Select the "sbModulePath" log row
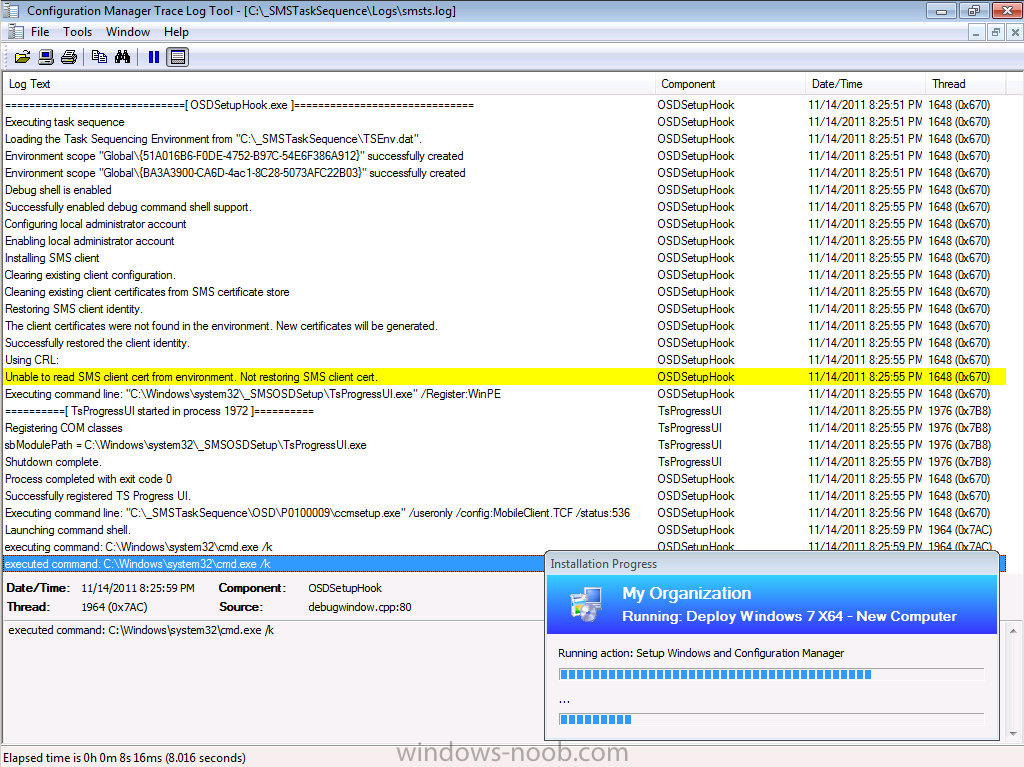The height and width of the screenshot is (767, 1024). (x=505, y=445)
